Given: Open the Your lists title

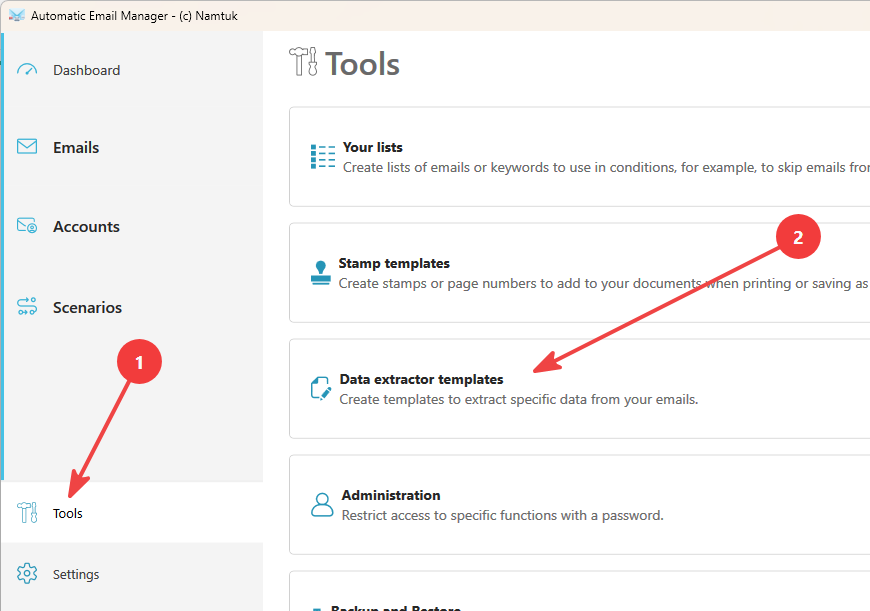Looking at the screenshot, I should [x=372, y=147].
